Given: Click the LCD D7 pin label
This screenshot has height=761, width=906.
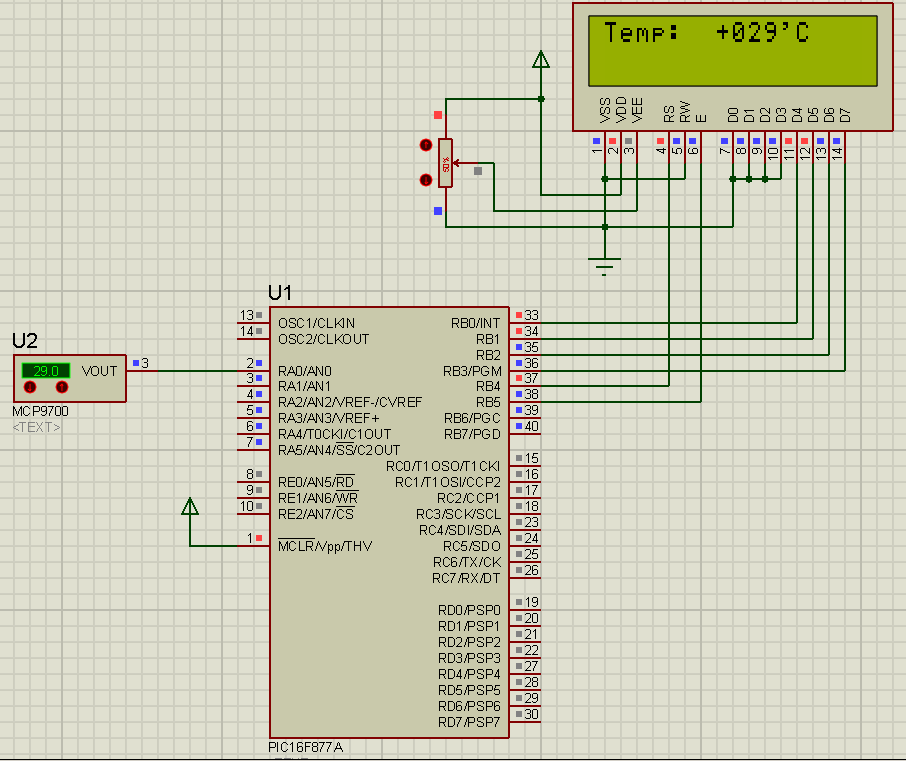Looking at the screenshot, I should pos(845,115).
